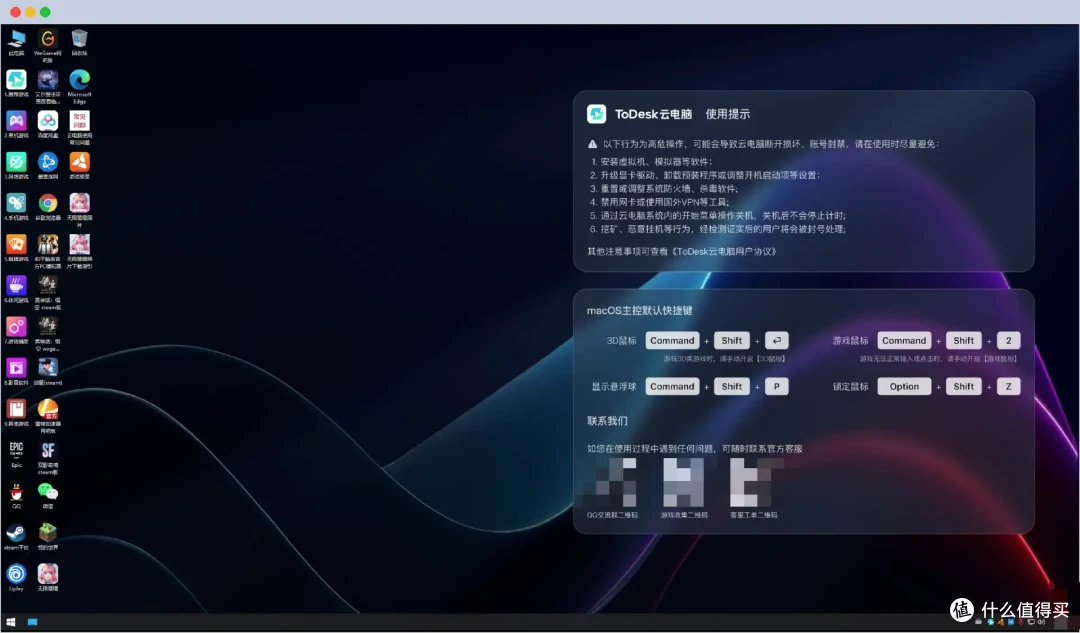The height and width of the screenshot is (633, 1080).
Task: Click the QQ交流群二维码 QR thumbnail
Action: 612,482
